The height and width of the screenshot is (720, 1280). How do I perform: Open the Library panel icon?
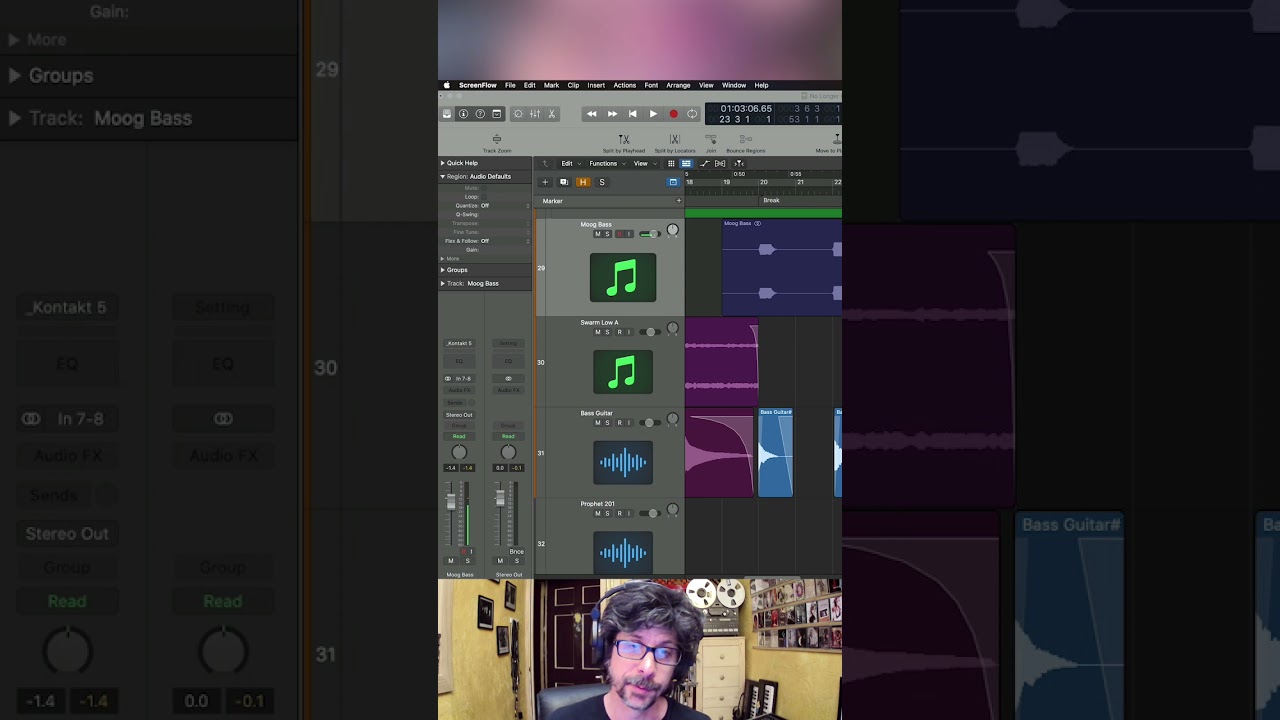point(447,114)
